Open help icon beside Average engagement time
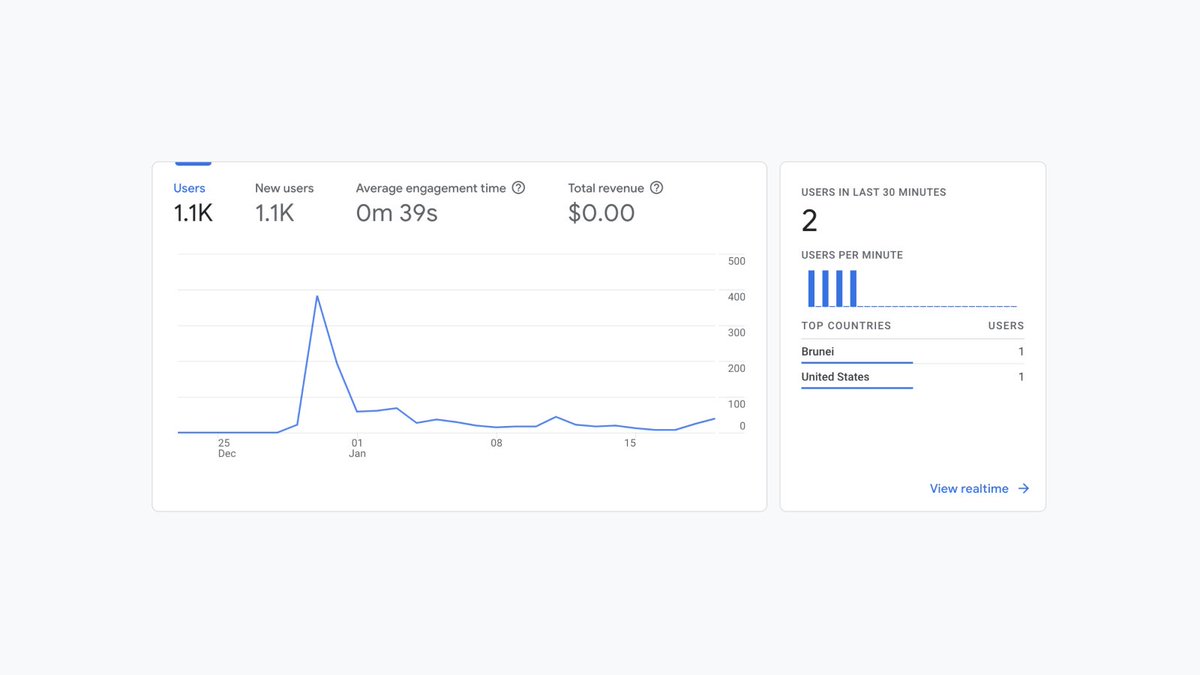This screenshot has width=1200, height=675. click(x=518, y=188)
